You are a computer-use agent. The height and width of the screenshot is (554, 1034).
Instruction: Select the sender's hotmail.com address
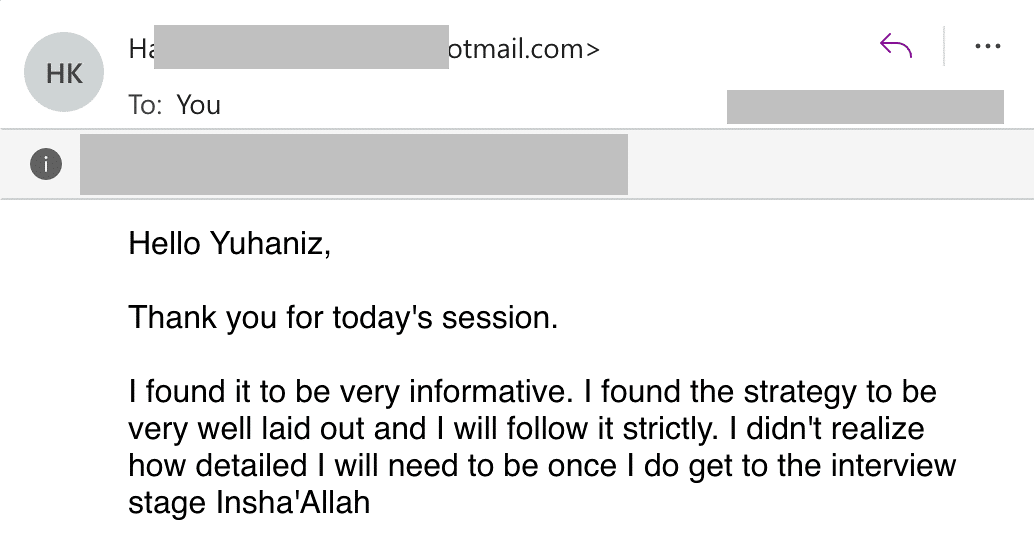point(524,48)
